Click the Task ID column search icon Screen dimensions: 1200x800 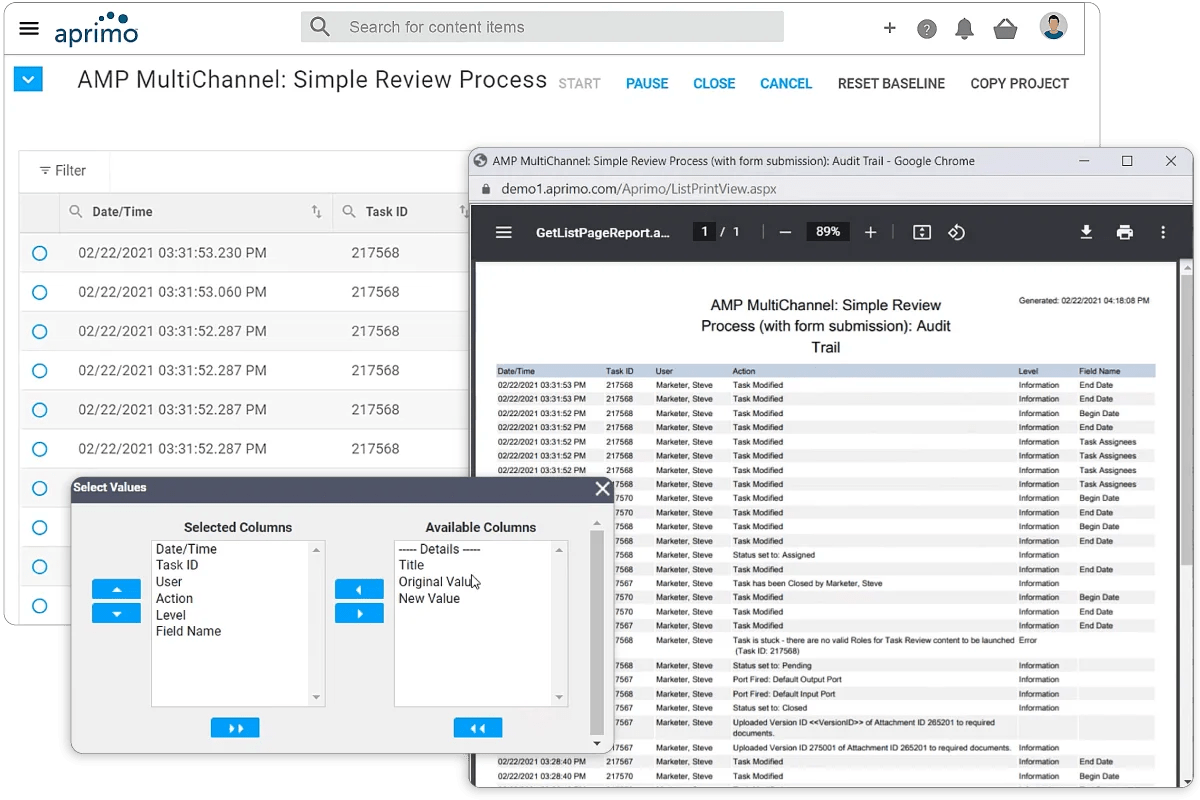349,212
